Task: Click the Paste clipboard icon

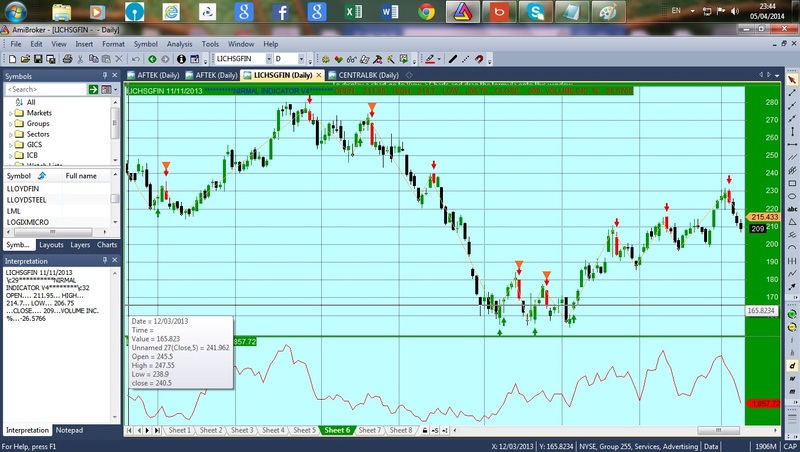Action: pos(106,59)
